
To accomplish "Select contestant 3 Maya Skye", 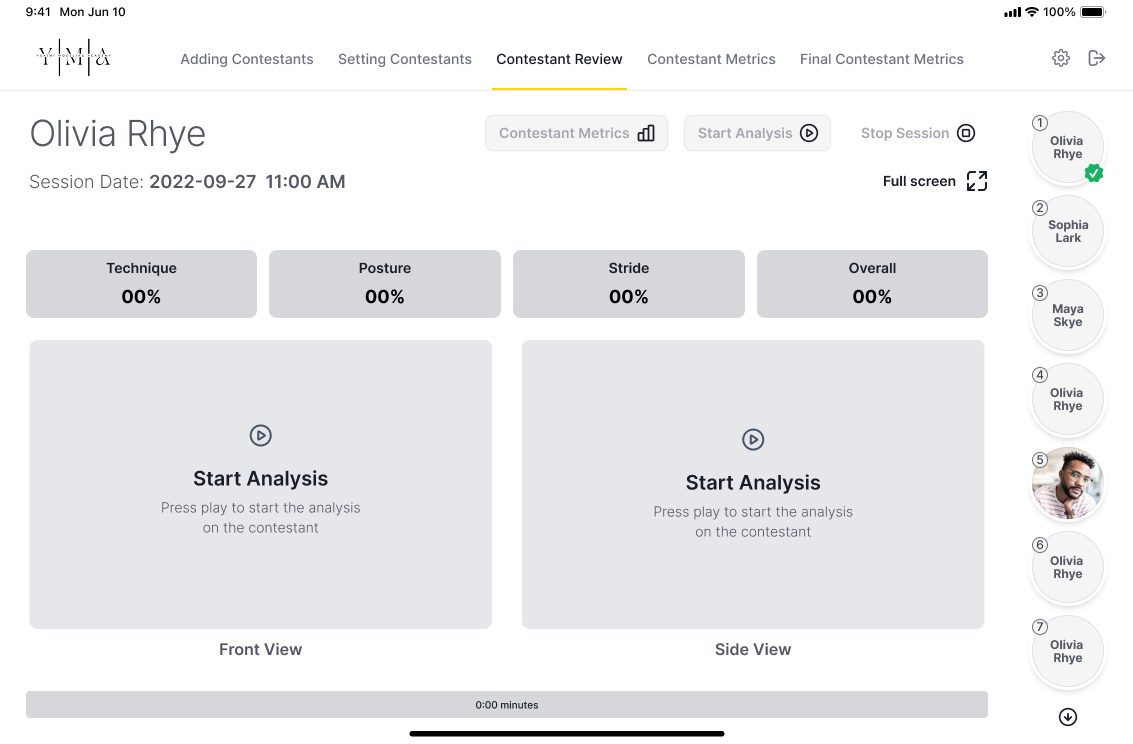I will [1067, 316].
